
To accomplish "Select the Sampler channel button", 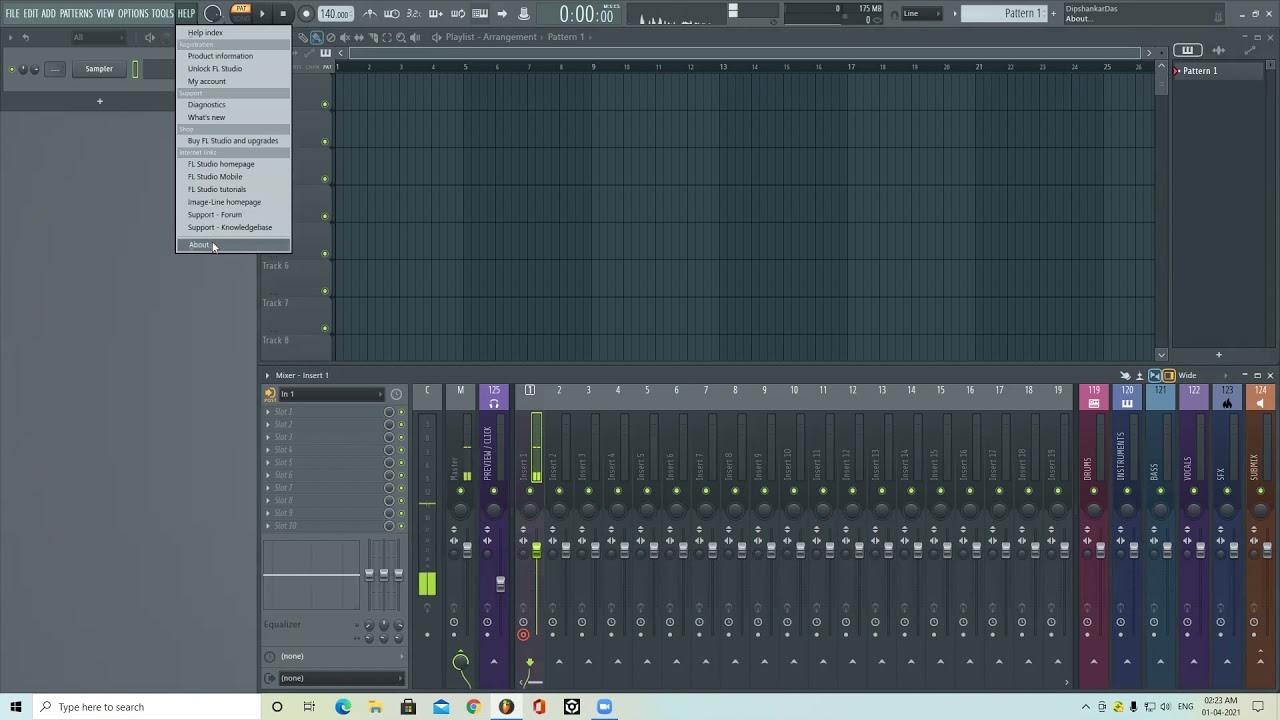I will tap(99, 69).
